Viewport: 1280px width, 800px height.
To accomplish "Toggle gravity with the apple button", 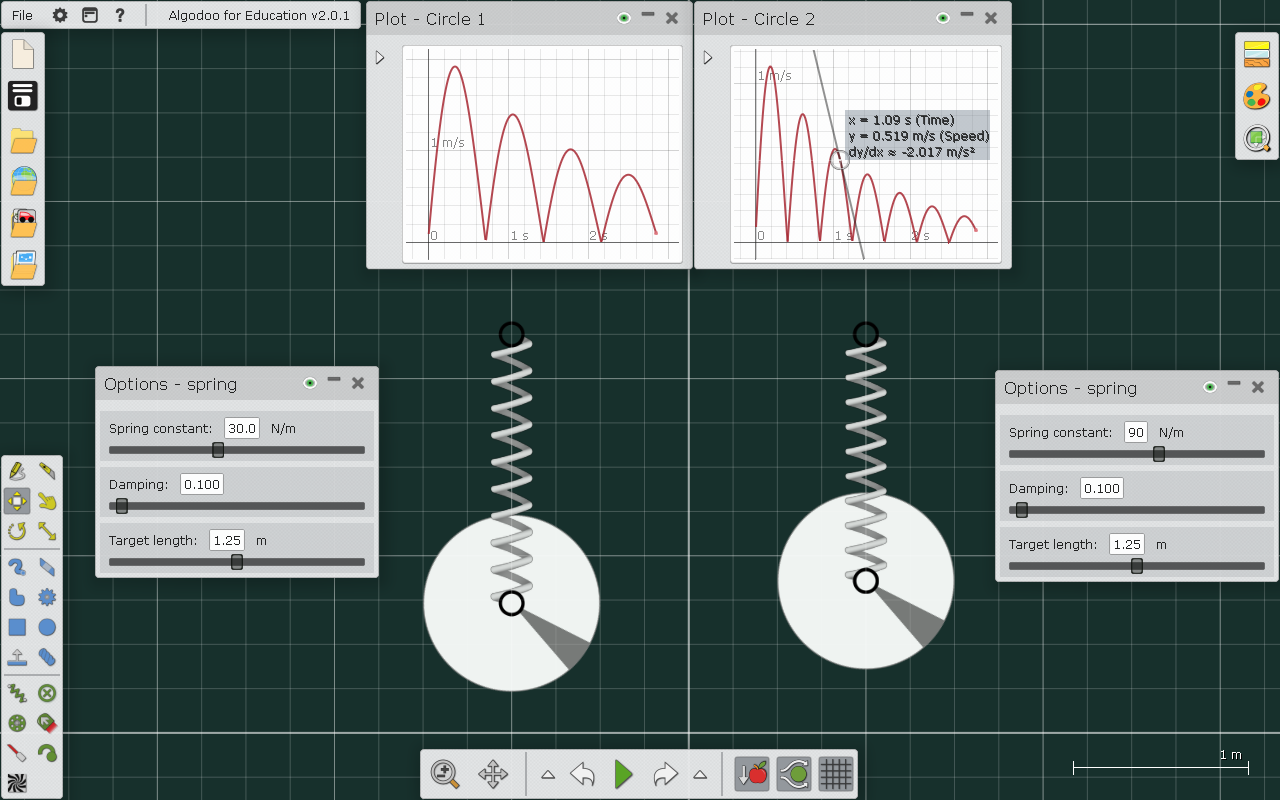I will click(752, 773).
